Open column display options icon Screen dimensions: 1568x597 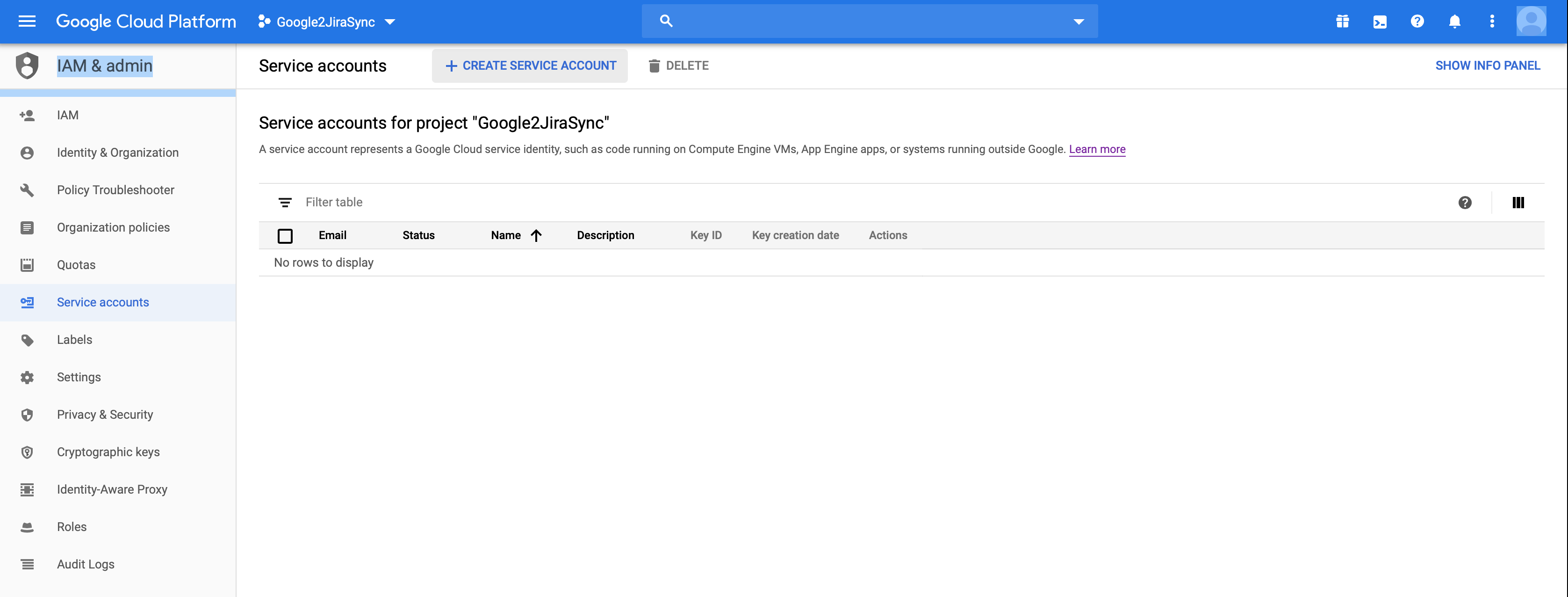coord(1518,203)
